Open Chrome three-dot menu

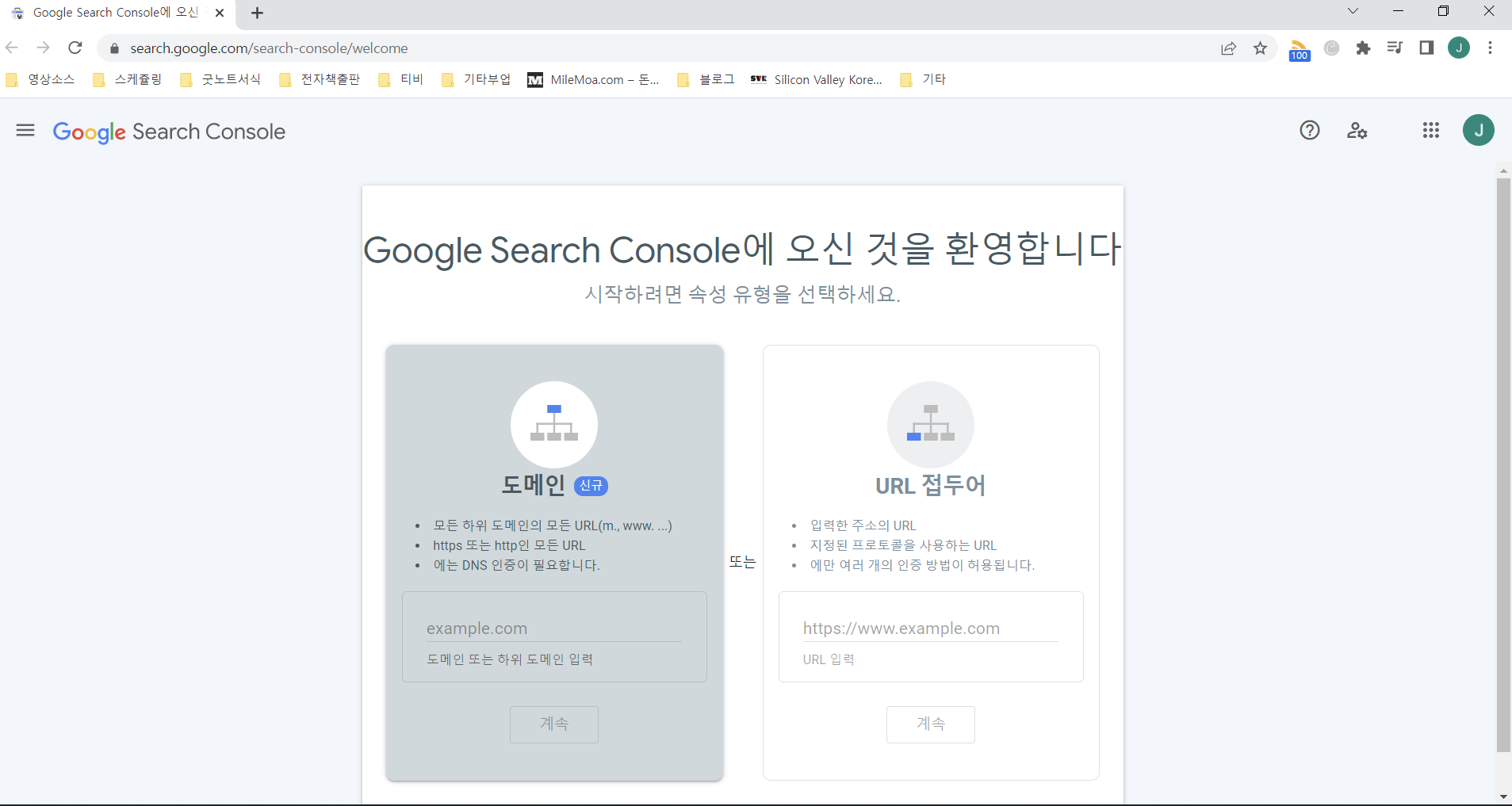click(1491, 48)
